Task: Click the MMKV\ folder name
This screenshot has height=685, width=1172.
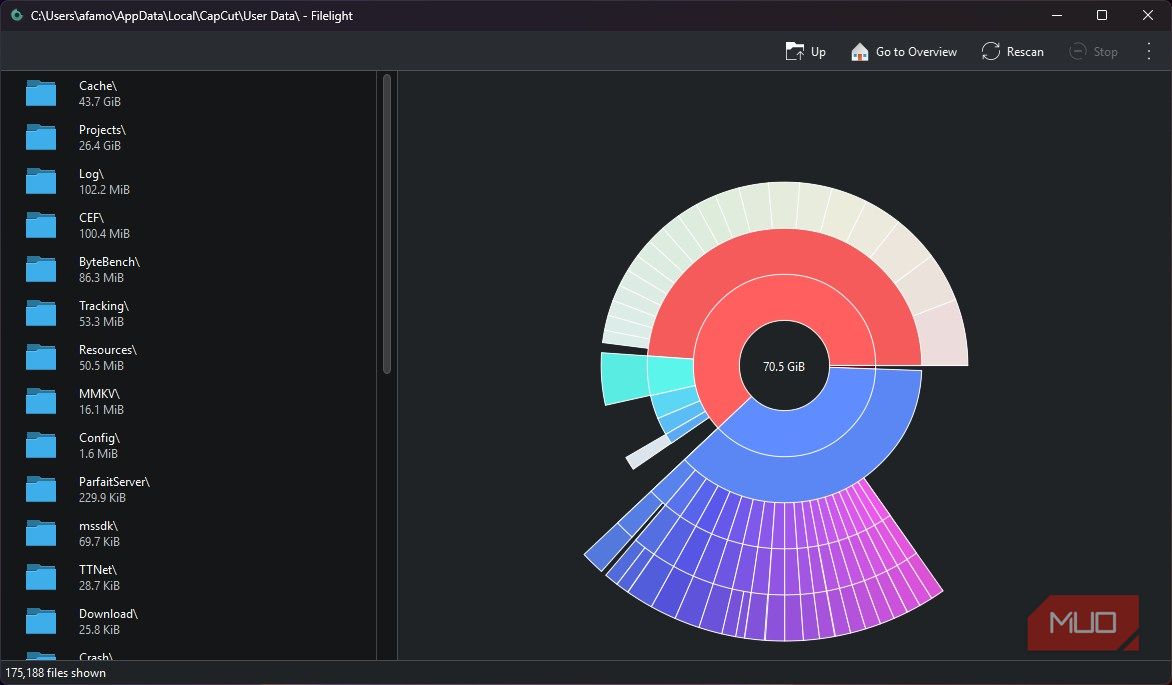Action: pos(99,394)
